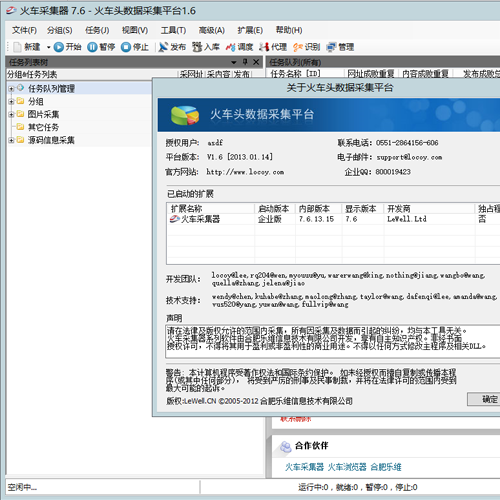Expand the 图片采集 folder node
This screenshot has width=500, height=500.
(x=11, y=114)
